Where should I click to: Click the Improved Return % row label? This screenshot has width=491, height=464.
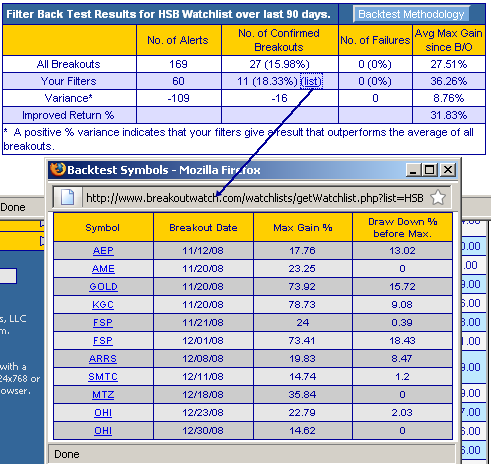coord(68,115)
